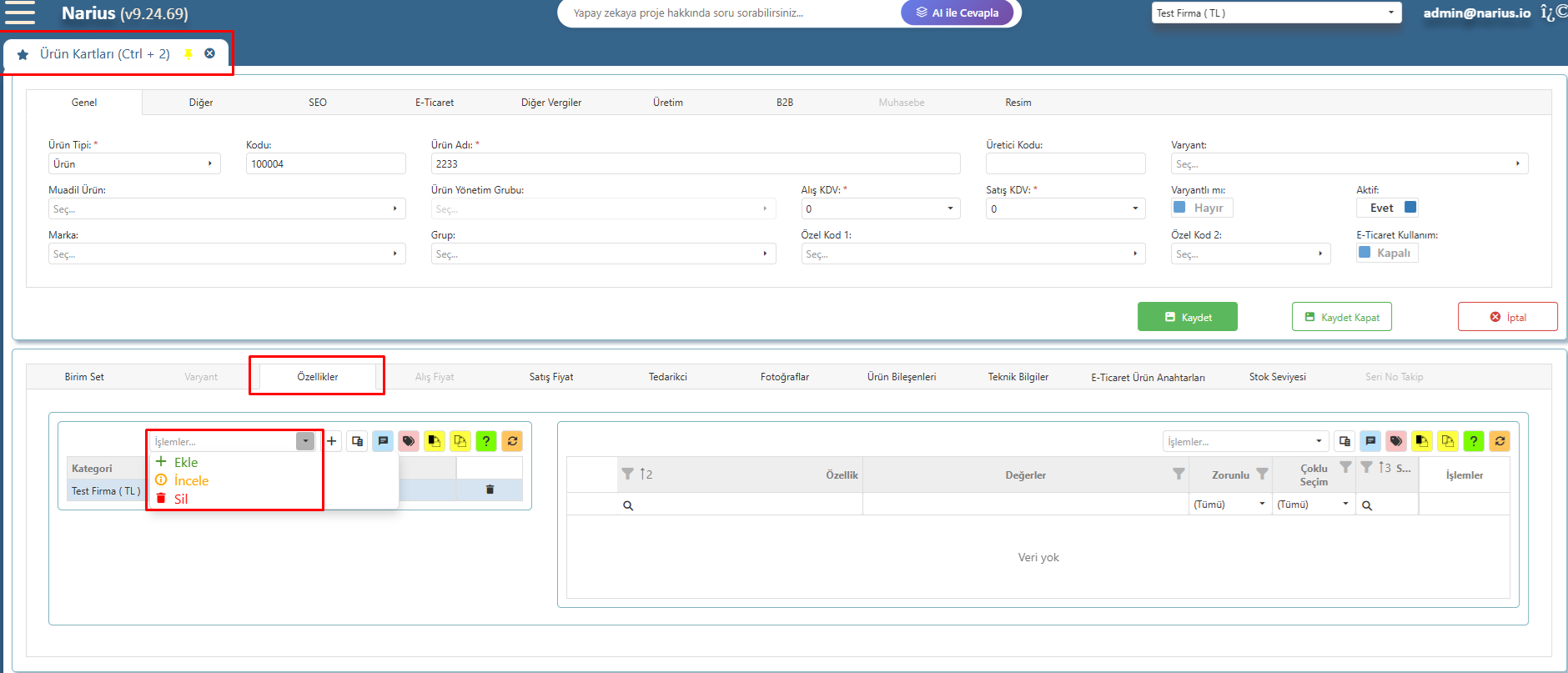Screen dimensions: 1568x673
Task: Delete the Test Firma category row
Action: (x=490, y=490)
